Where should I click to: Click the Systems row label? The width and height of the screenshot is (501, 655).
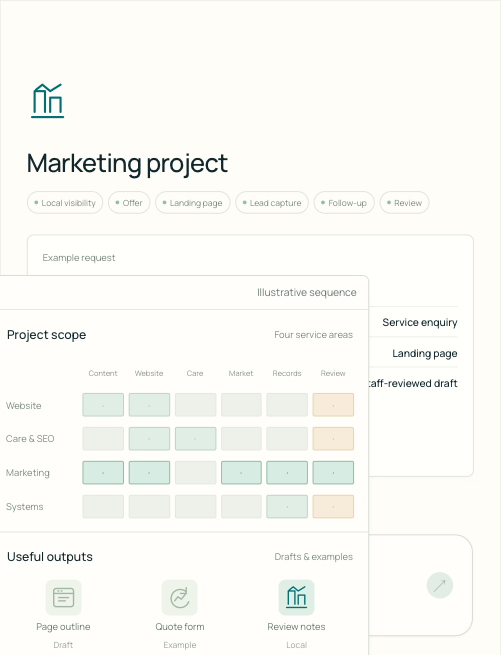[25, 507]
